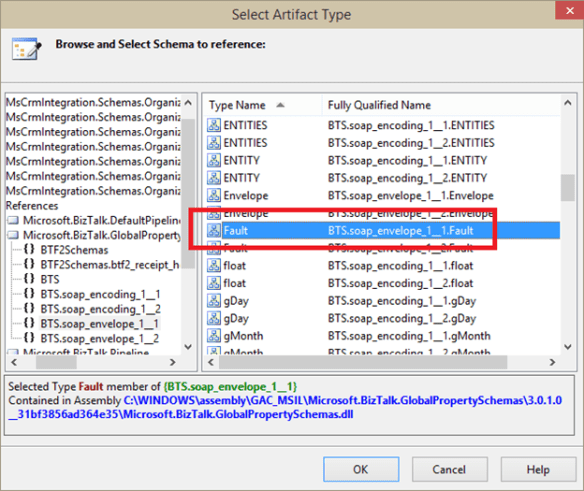
Task: Click the up arrow of tree panel scrollbar
Action: coord(188,102)
